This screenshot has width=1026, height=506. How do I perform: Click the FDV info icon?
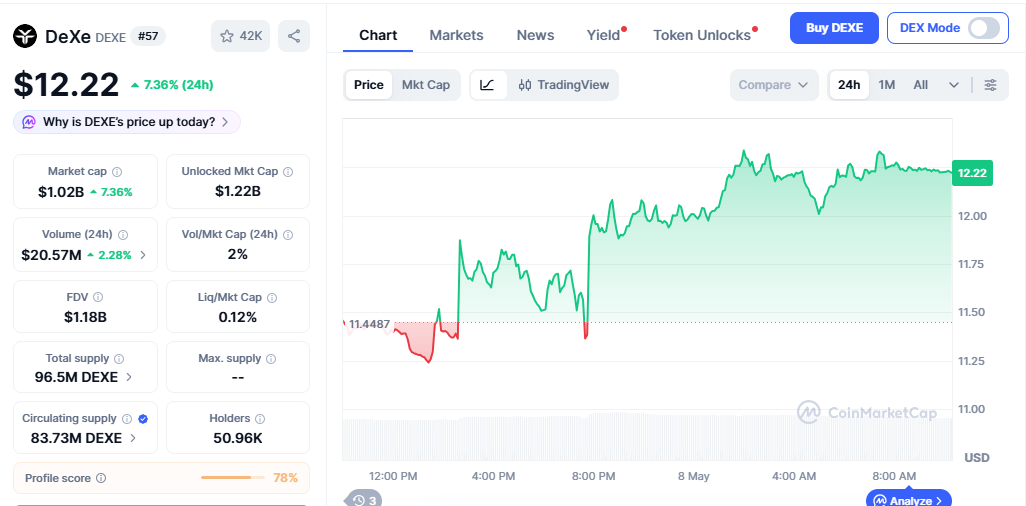(98, 297)
